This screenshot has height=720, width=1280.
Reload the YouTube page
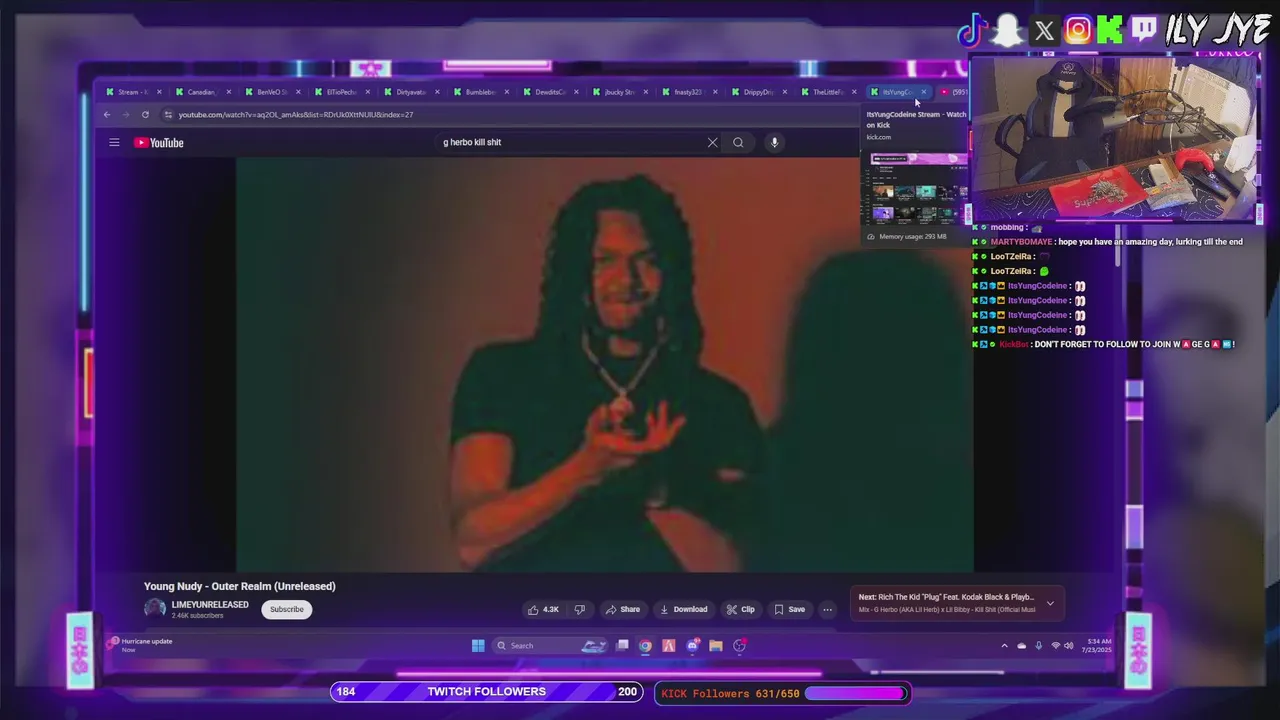(x=145, y=114)
